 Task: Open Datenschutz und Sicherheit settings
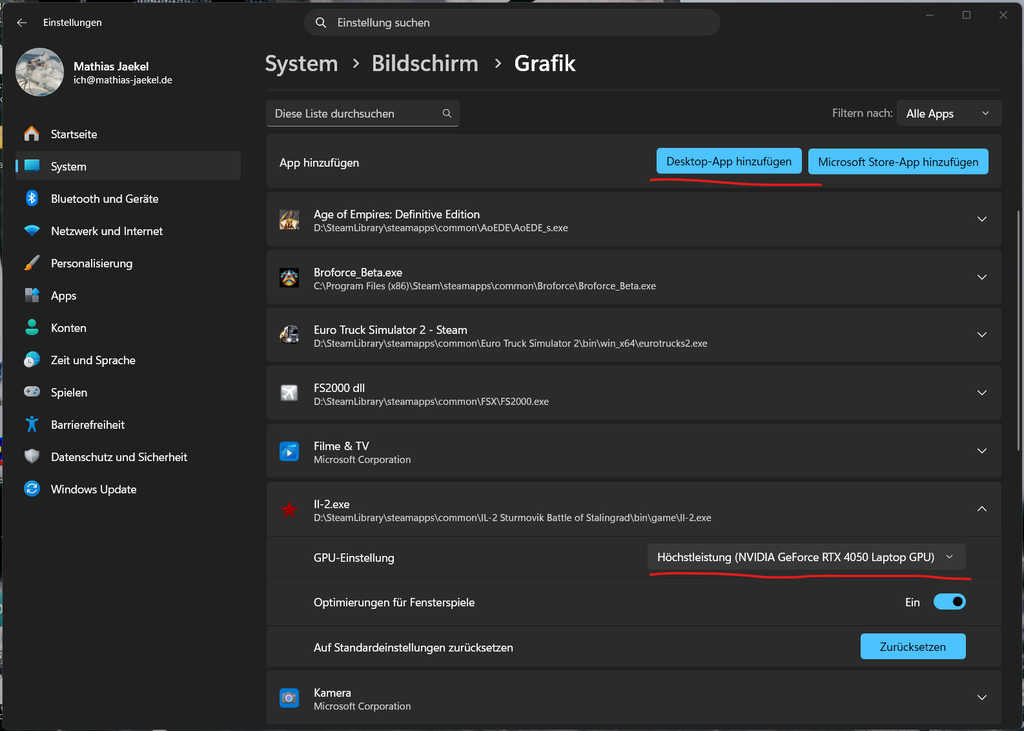click(128, 457)
